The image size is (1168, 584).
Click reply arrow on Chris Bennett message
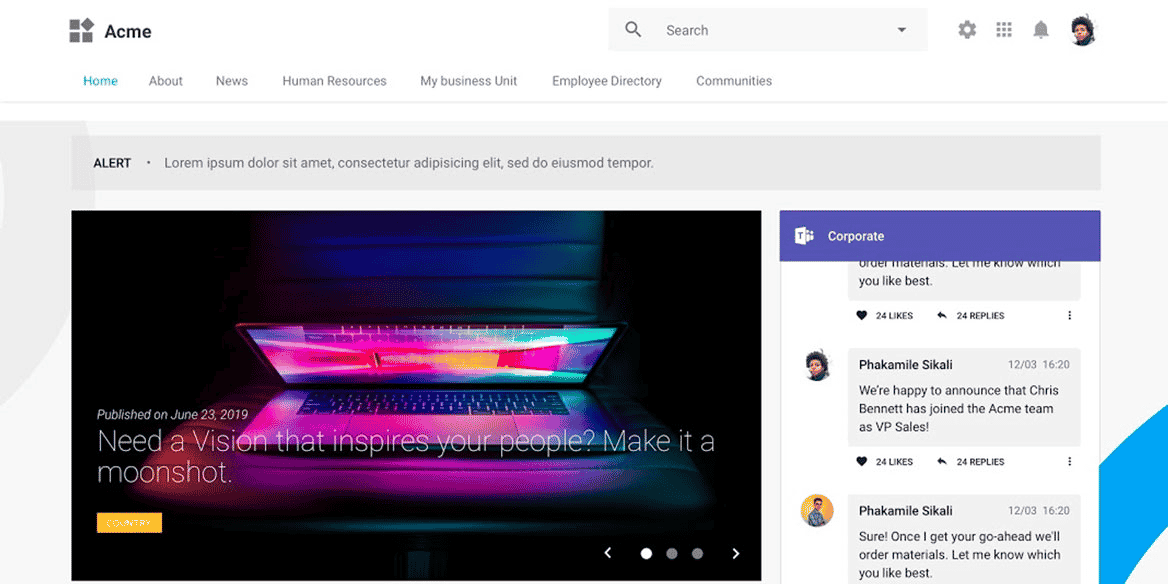(942, 462)
